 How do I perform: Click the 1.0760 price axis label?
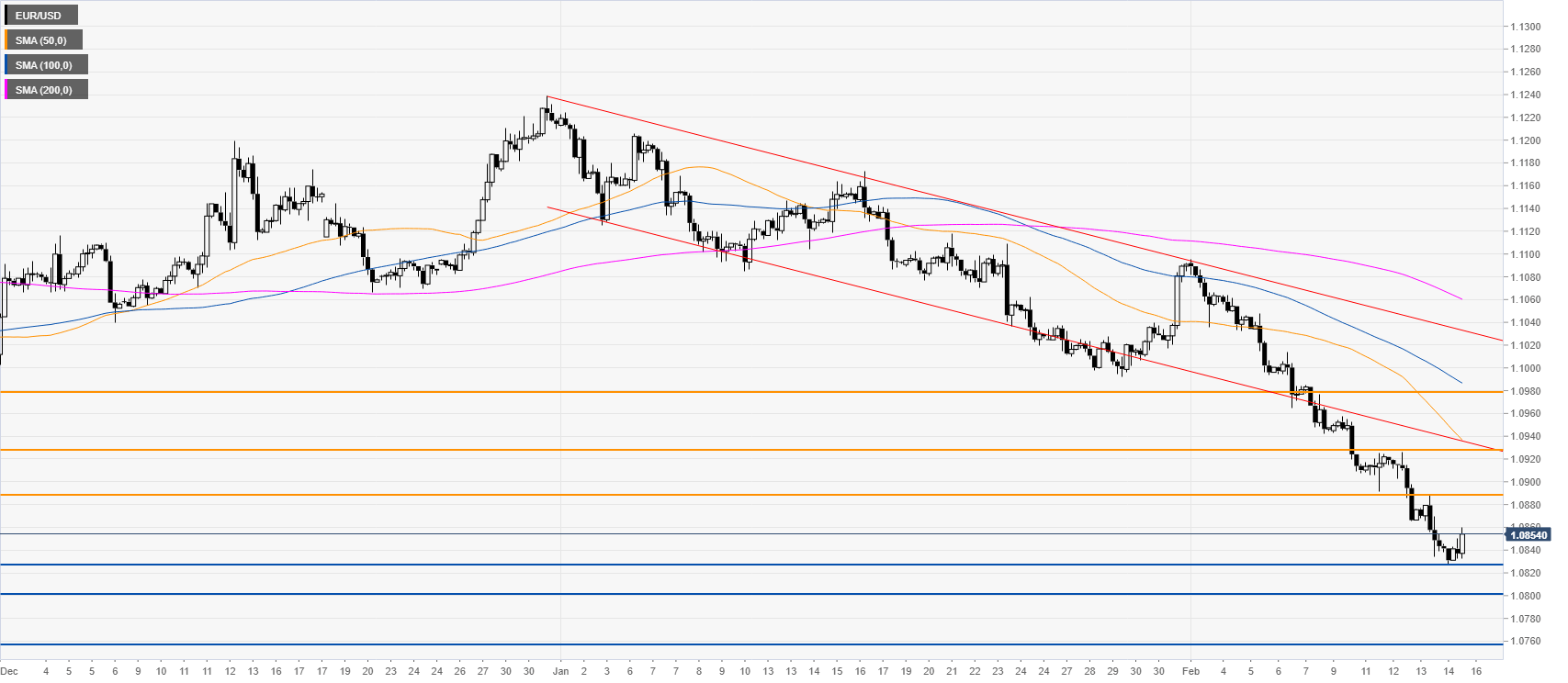[1525, 641]
